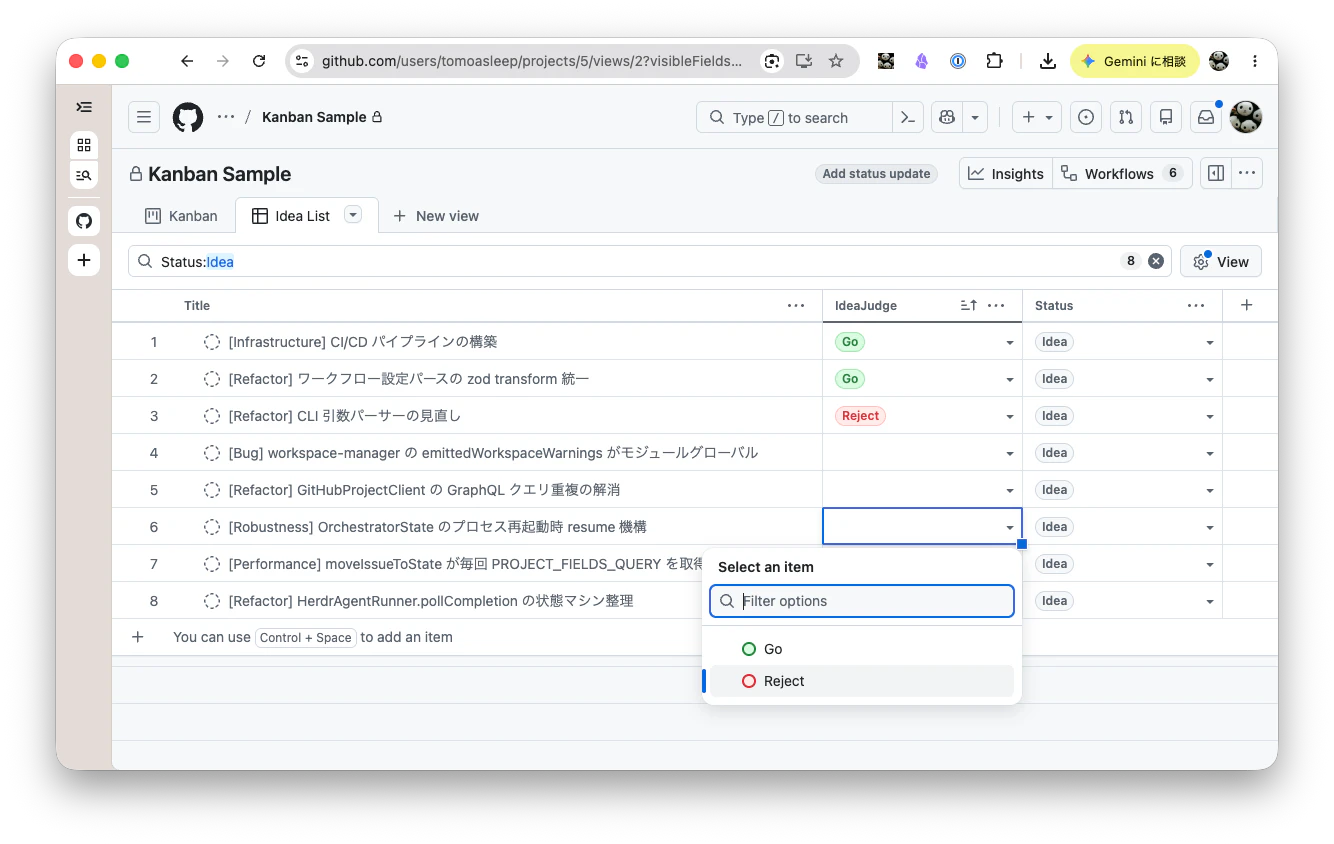
Task: Bookmark this page with star icon
Action: [x=836, y=61]
